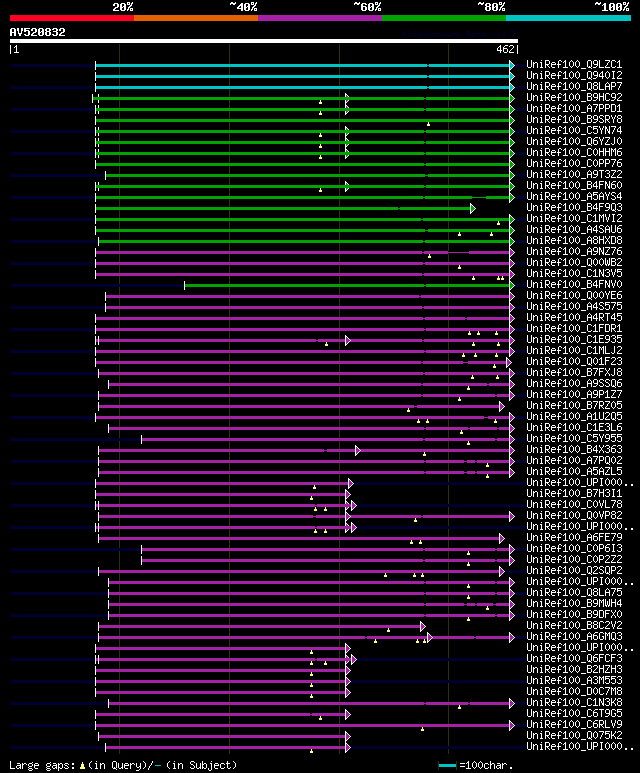The height and width of the screenshot is (773, 640).
Task: Click the UniRef100_B9SRY8 entry
Action: coord(574,119)
